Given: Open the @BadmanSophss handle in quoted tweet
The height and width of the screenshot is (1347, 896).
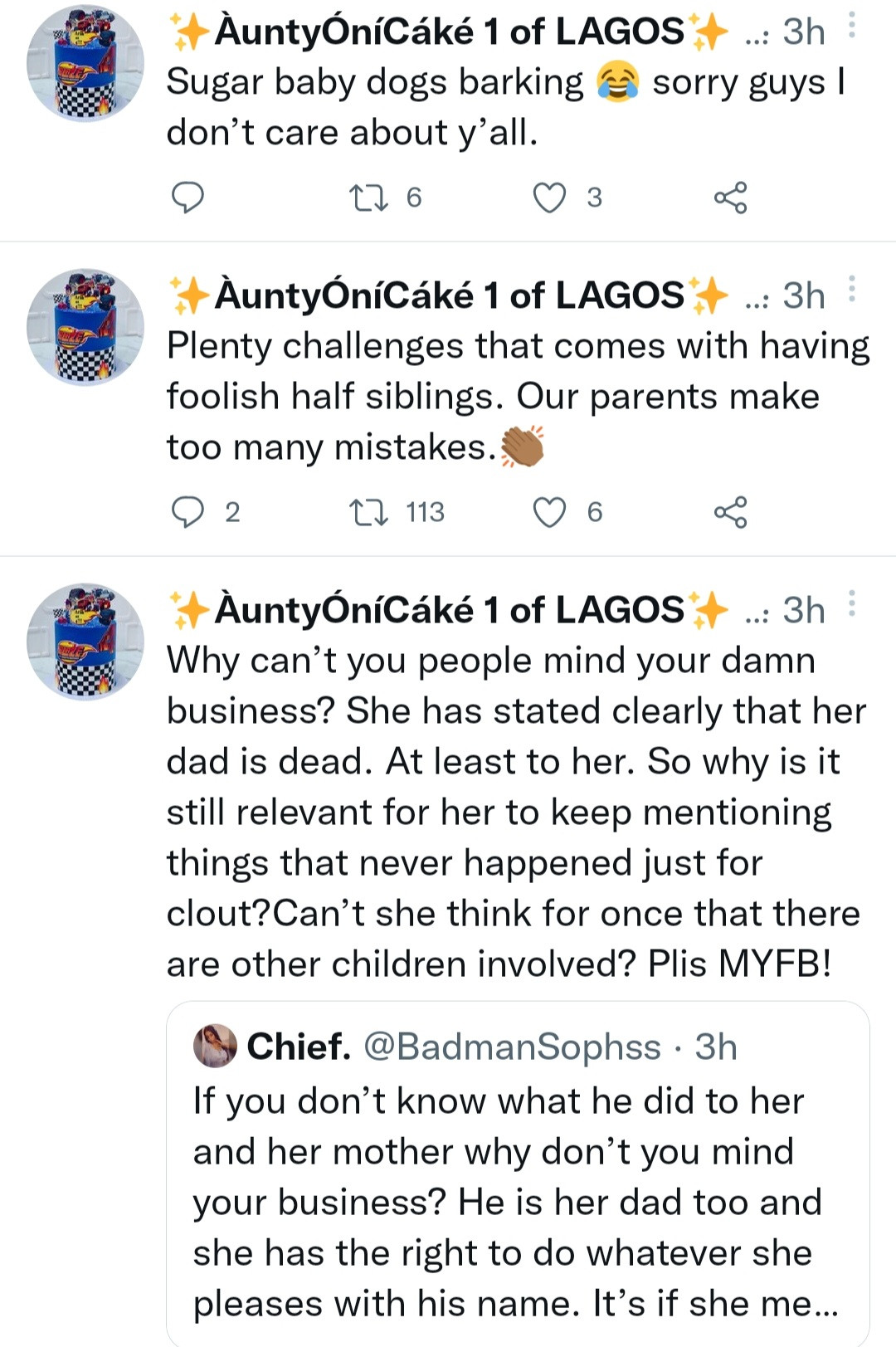Looking at the screenshot, I should [512, 1047].
